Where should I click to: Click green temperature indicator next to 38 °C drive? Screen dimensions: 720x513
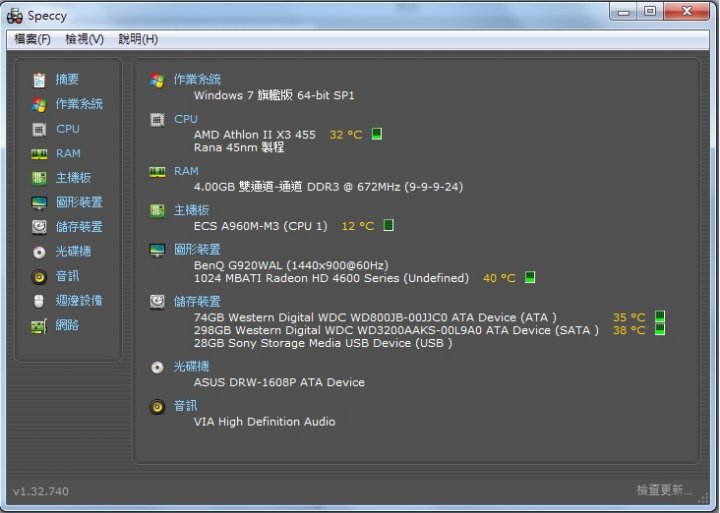[x=660, y=329]
